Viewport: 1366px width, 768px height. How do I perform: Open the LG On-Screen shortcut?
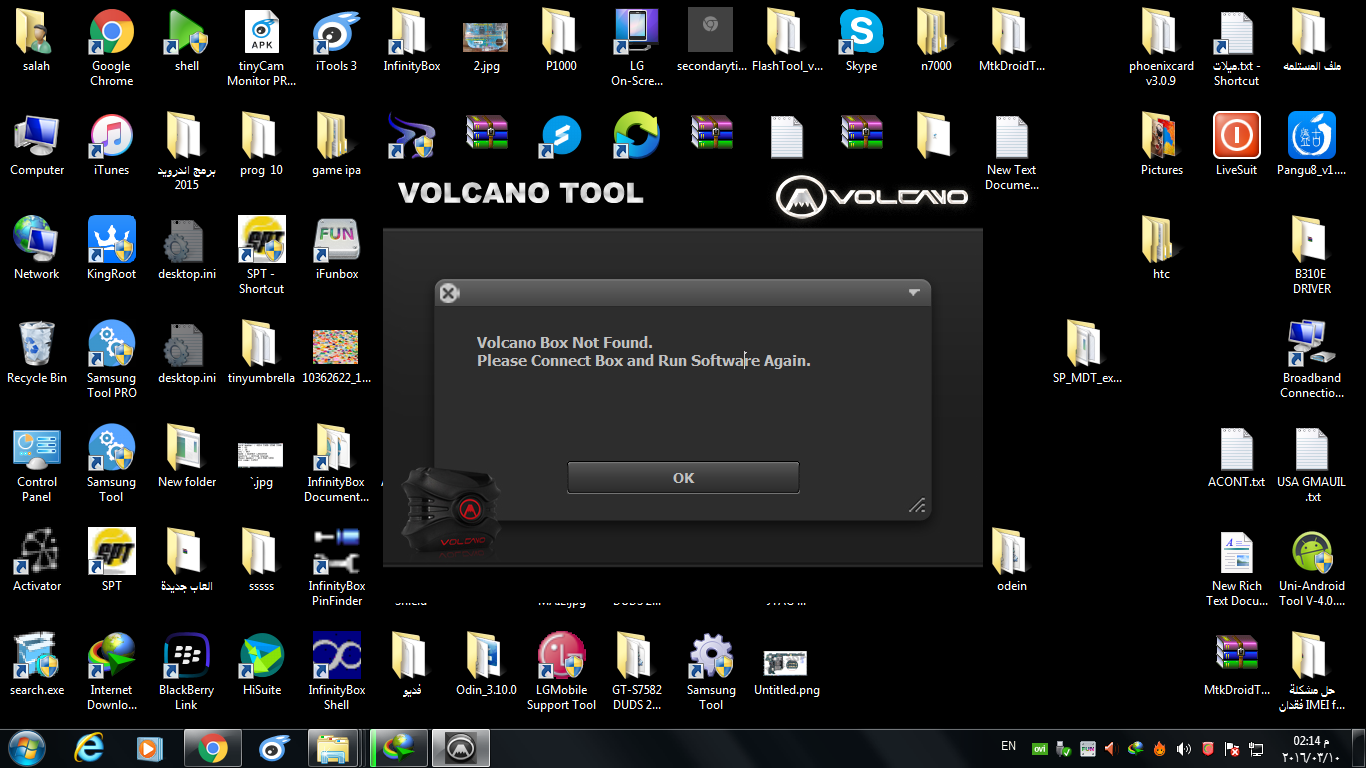pos(636,47)
